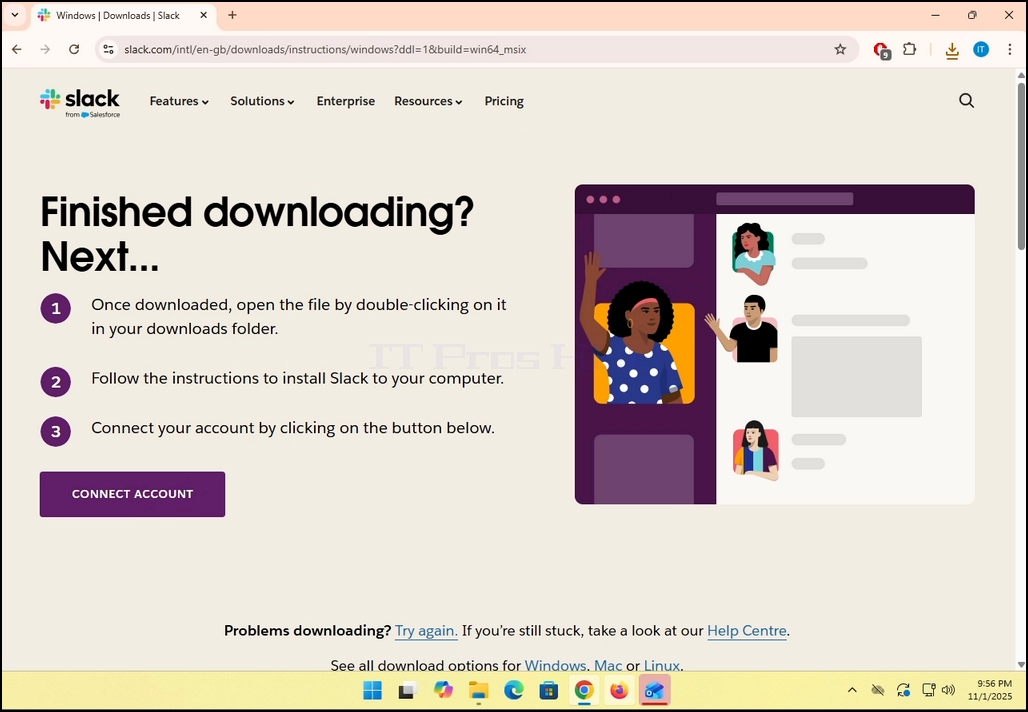View site information icon in address bar
This screenshot has width=1028, height=712.
pos(109,49)
